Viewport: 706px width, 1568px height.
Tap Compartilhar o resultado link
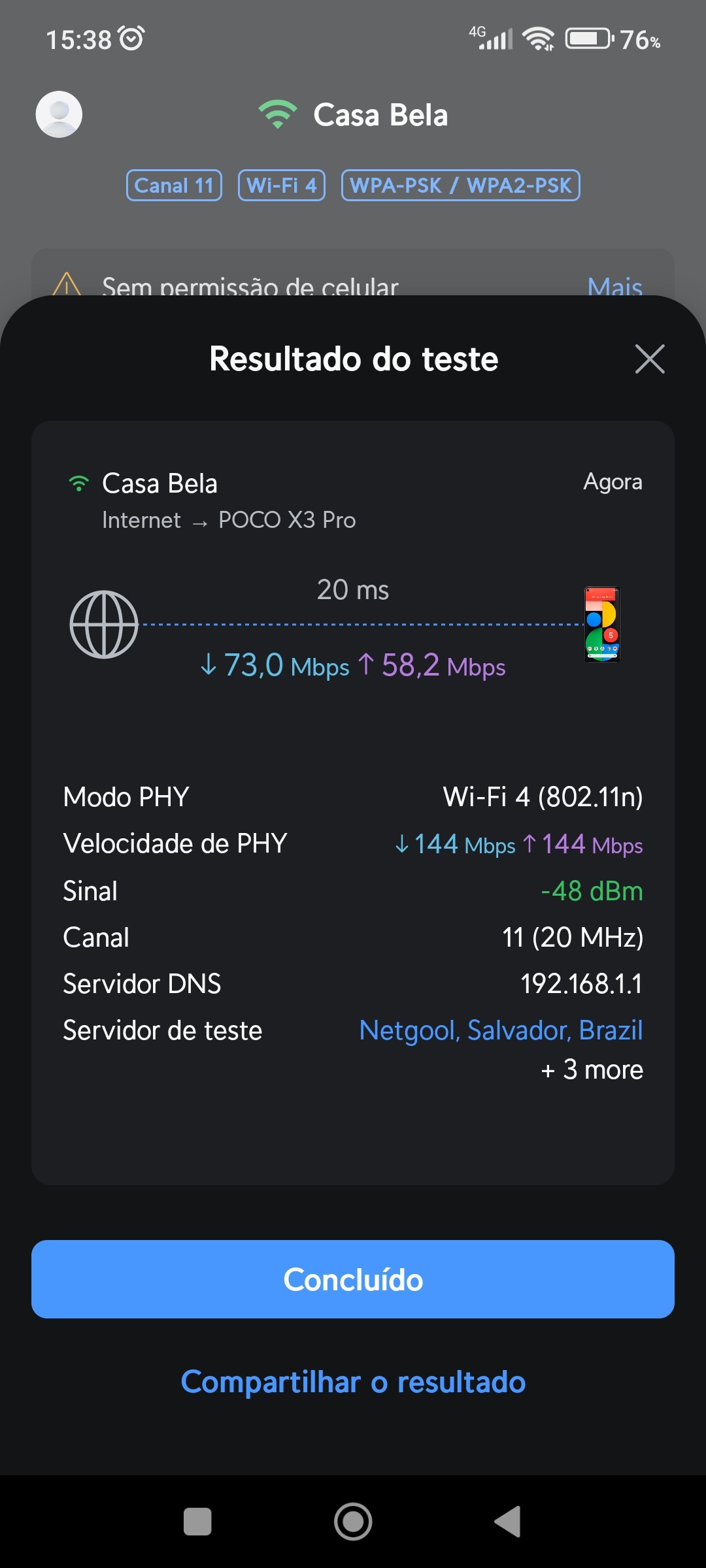pos(353,1382)
